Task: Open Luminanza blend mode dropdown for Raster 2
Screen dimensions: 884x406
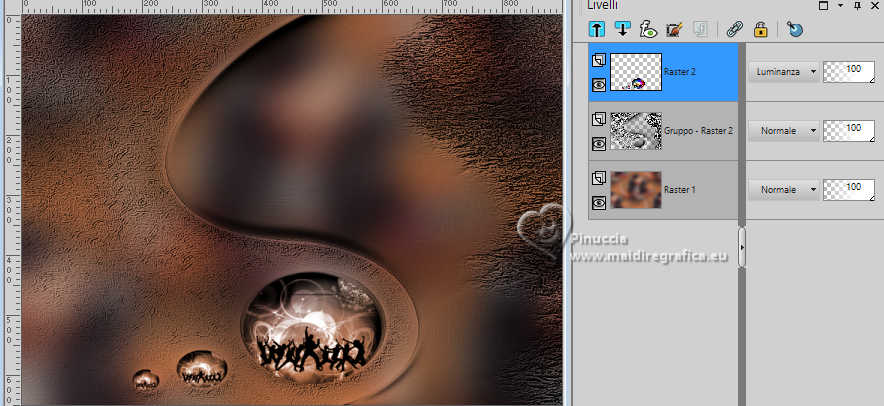Action: tap(784, 72)
